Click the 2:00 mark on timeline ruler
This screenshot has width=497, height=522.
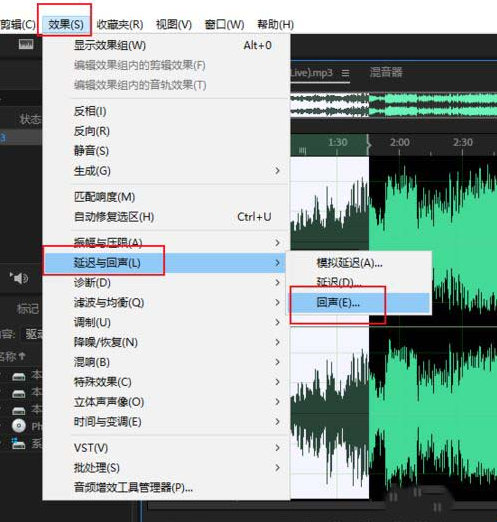399,143
